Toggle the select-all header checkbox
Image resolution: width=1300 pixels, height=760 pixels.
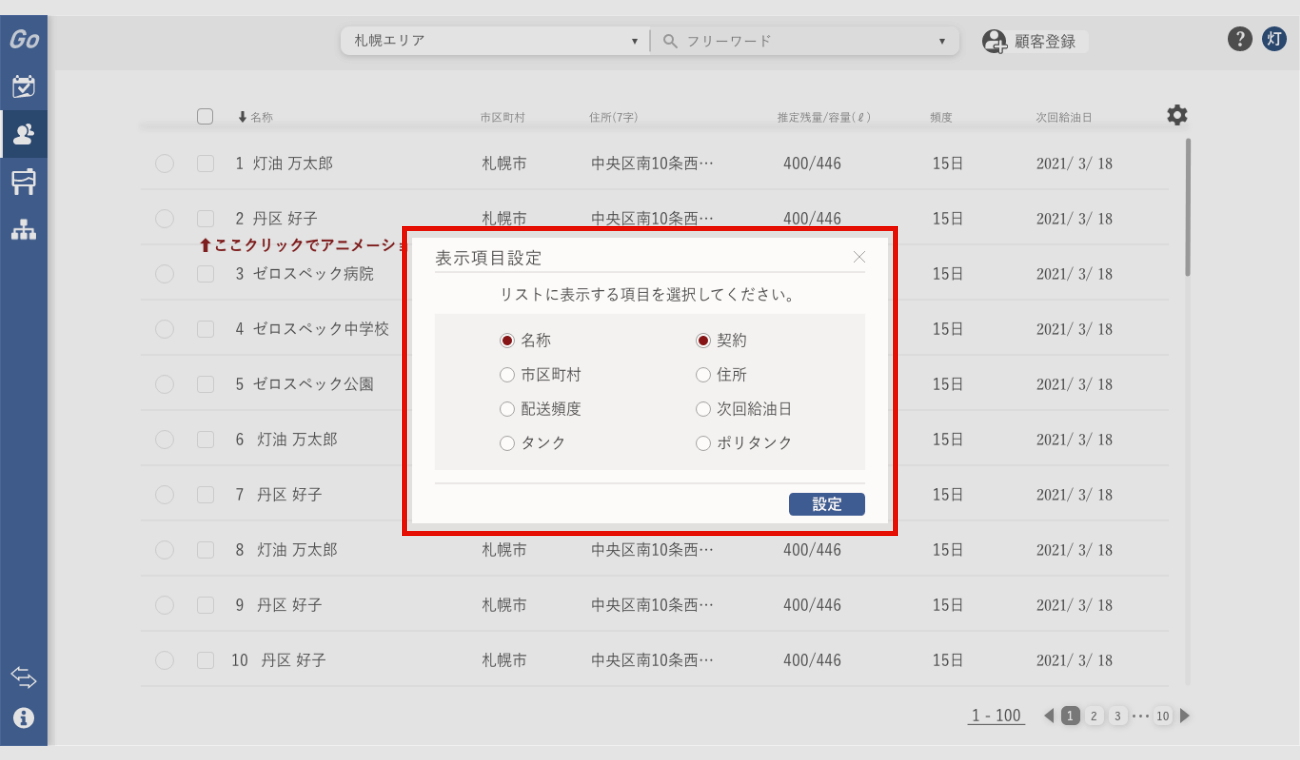[x=205, y=116]
